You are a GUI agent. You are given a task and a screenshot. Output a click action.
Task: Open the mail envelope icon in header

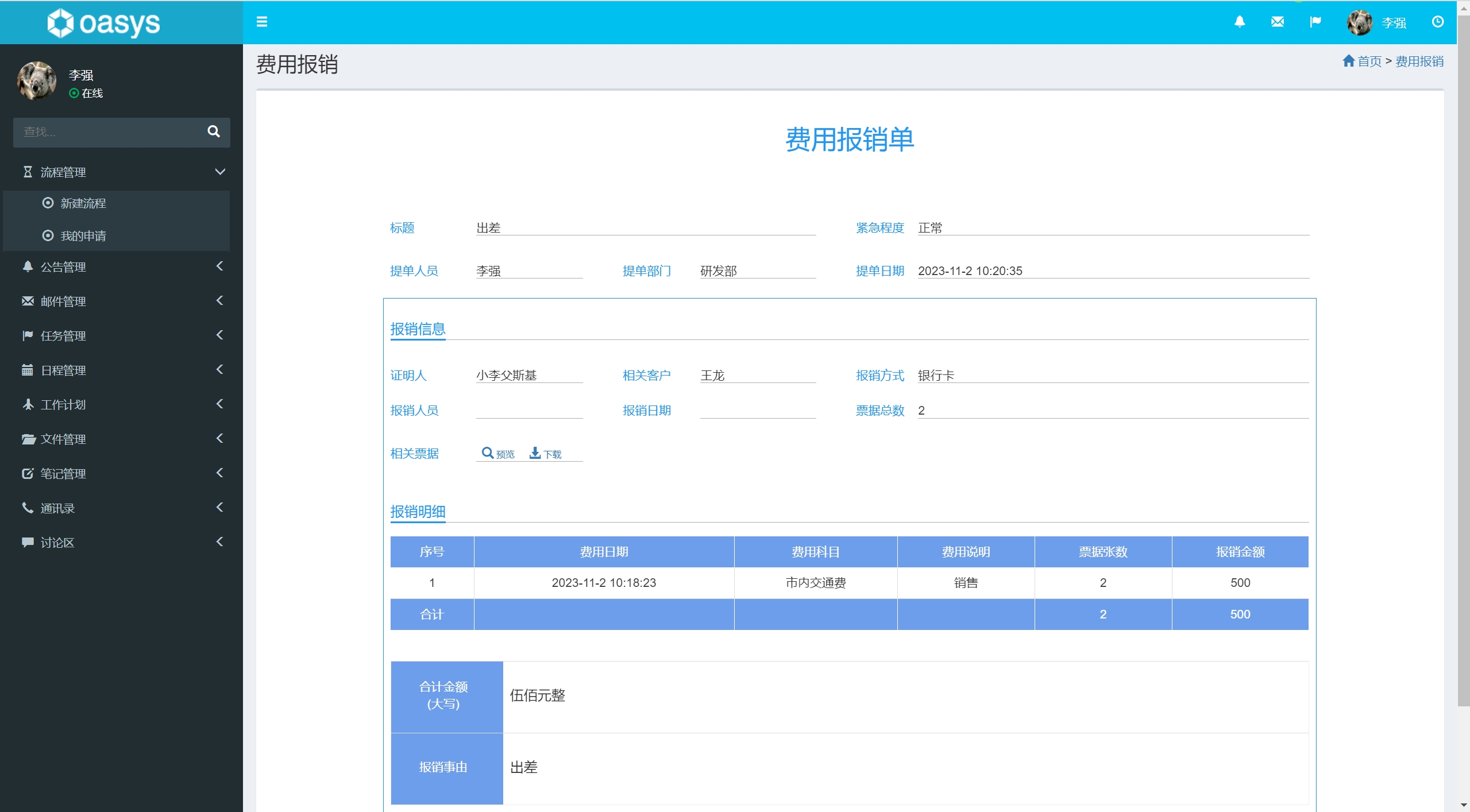(1277, 22)
